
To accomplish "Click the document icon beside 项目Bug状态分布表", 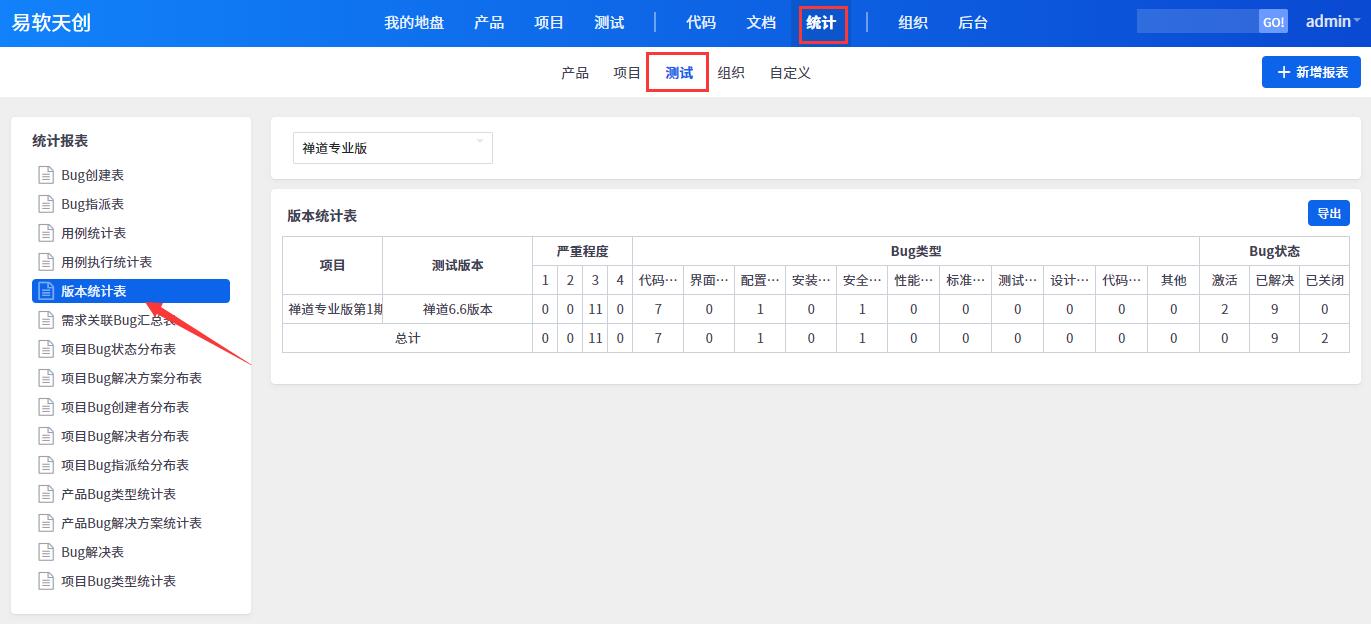I will tap(45, 349).
